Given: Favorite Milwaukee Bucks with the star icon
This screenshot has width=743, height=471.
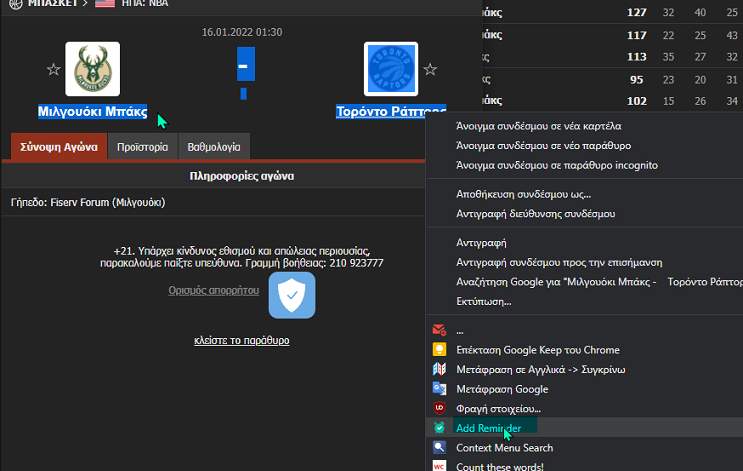Looking at the screenshot, I should pyautogui.click(x=54, y=70).
